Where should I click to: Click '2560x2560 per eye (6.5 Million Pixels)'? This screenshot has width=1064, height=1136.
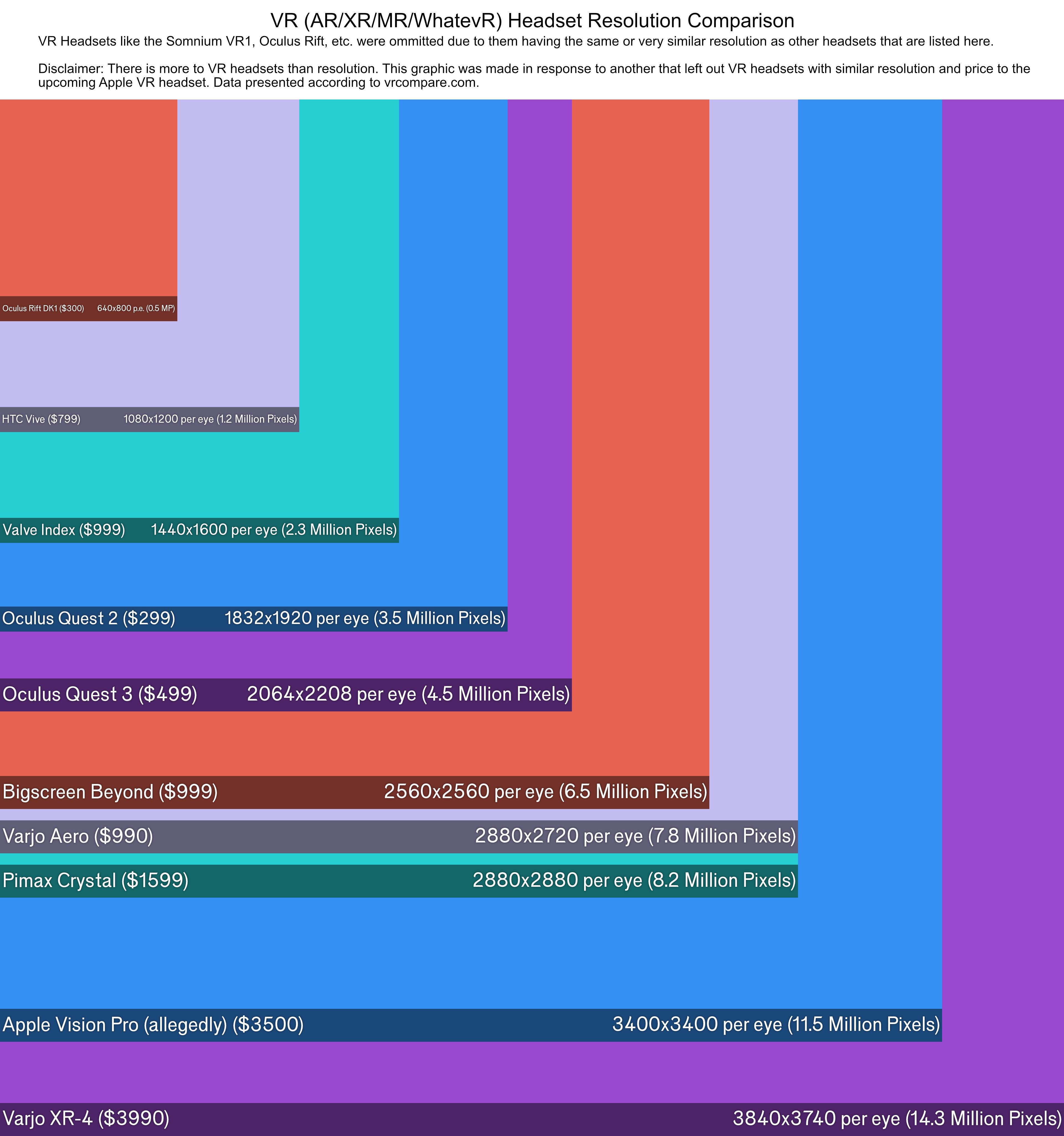[546, 793]
